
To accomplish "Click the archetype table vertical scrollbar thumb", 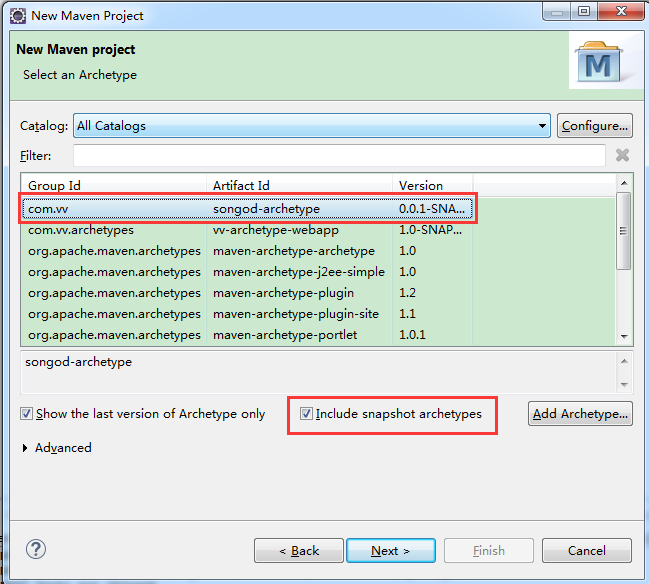I will pos(623,231).
